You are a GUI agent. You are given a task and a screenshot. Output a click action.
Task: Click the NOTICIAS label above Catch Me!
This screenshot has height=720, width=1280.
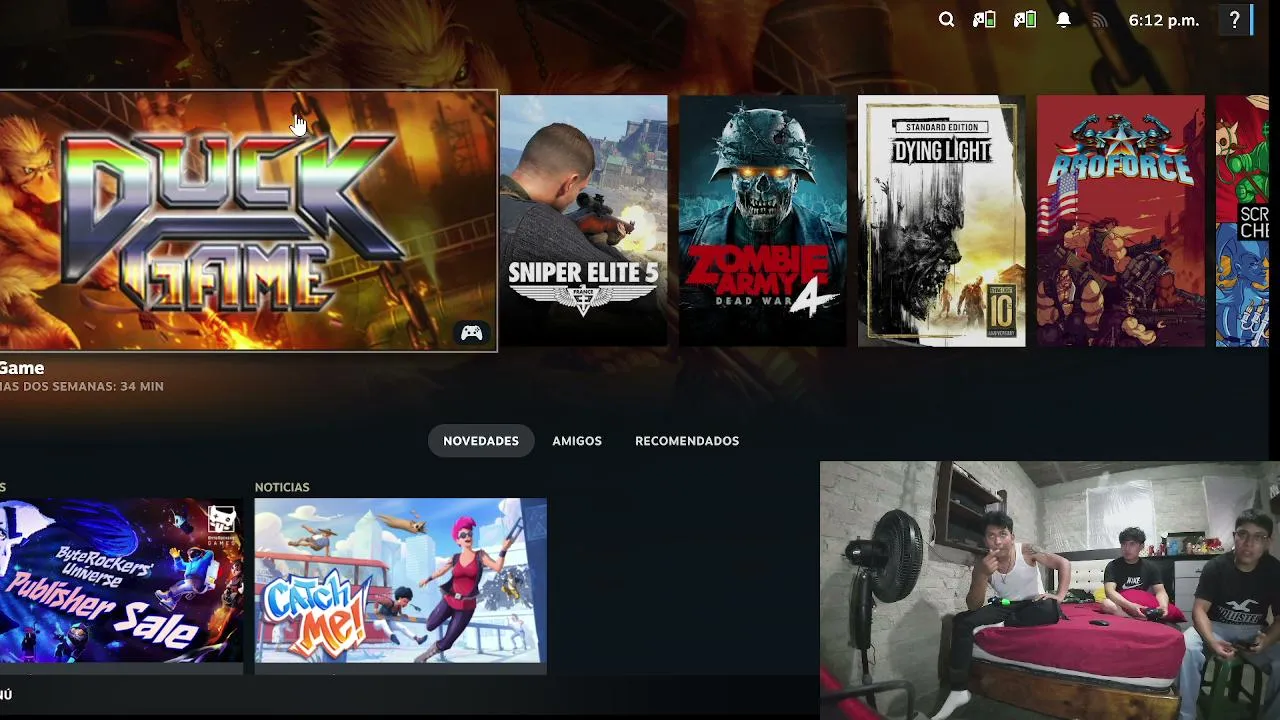click(x=282, y=487)
